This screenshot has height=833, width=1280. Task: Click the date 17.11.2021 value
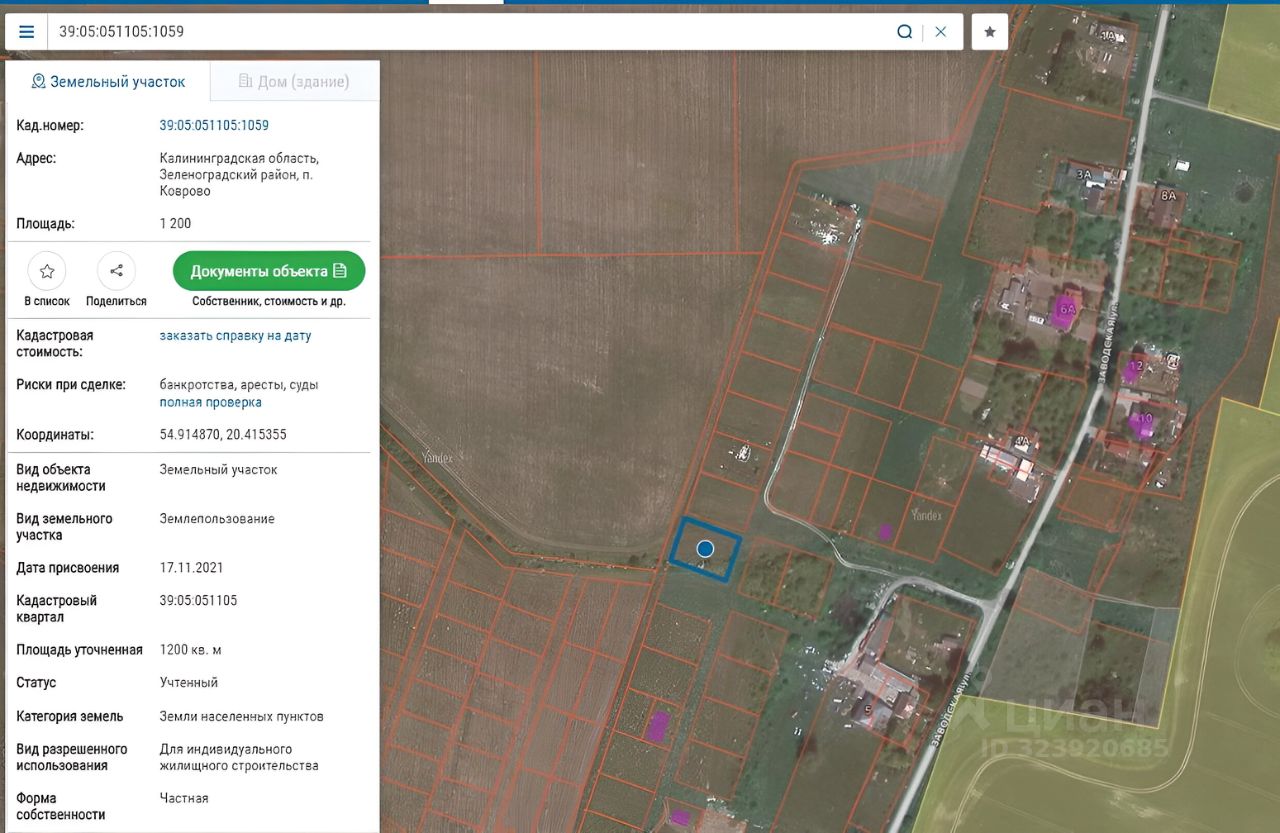(192, 568)
